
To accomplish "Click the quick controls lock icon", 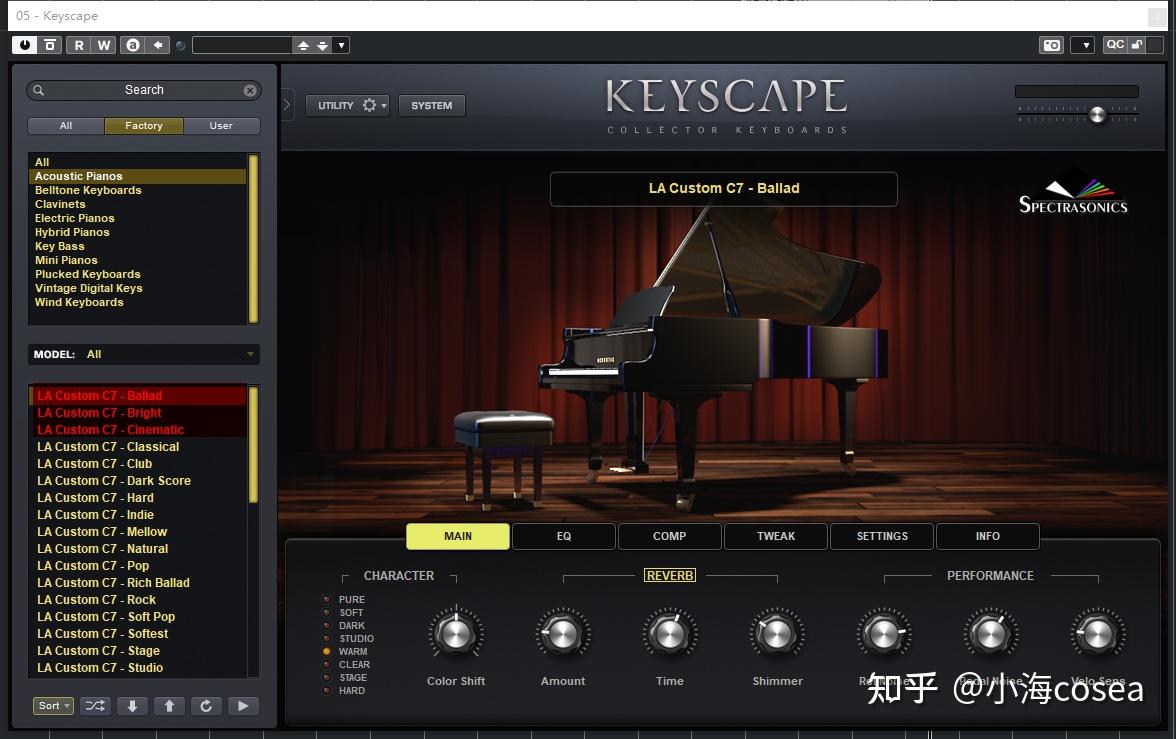I will [x=1137, y=45].
